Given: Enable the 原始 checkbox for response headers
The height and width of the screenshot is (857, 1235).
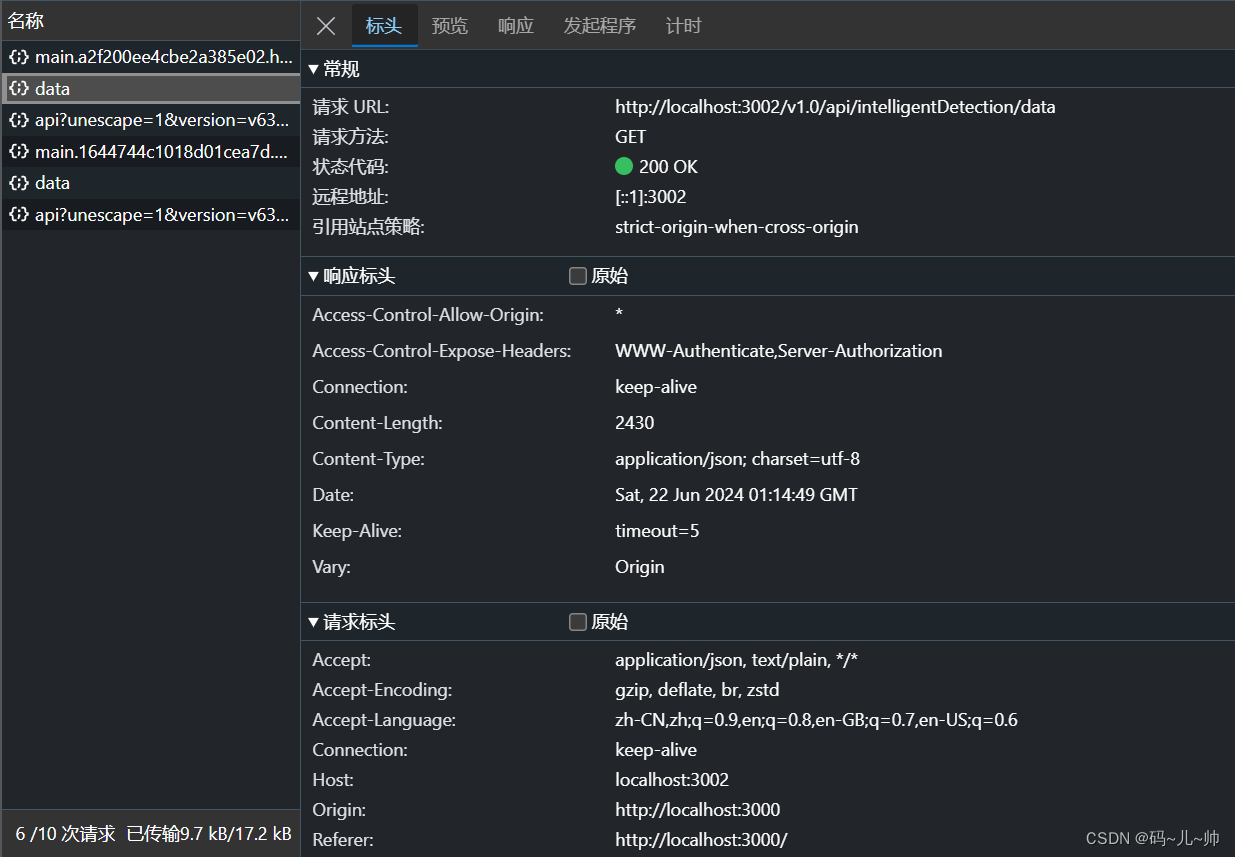Looking at the screenshot, I should pyautogui.click(x=577, y=275).
